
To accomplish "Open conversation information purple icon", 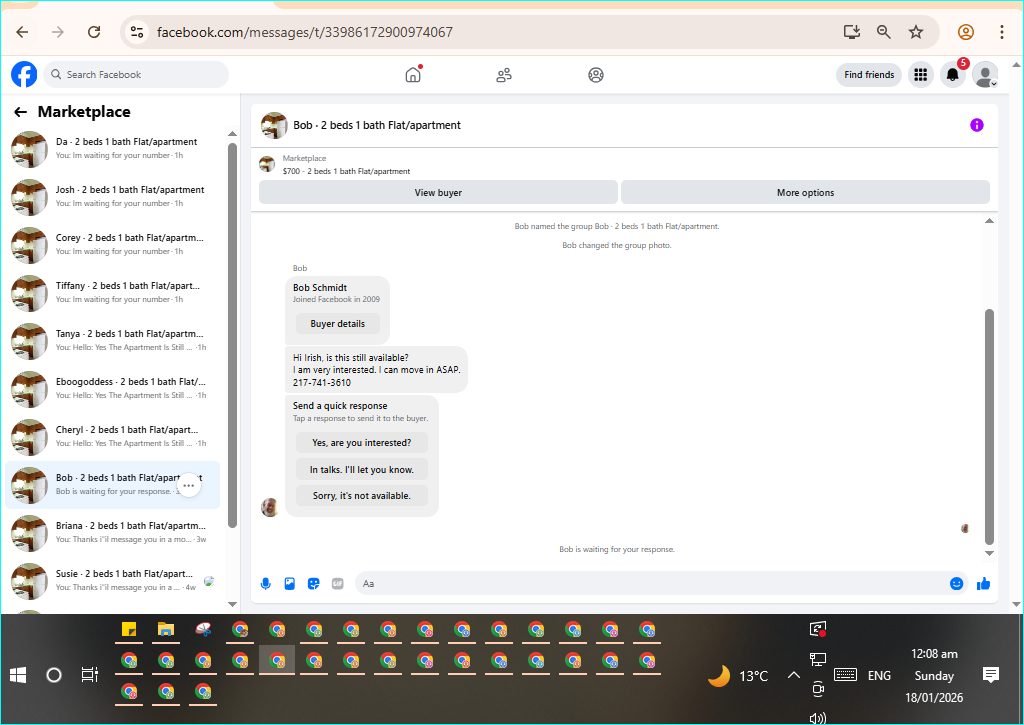I will click(x=976, y=125).
